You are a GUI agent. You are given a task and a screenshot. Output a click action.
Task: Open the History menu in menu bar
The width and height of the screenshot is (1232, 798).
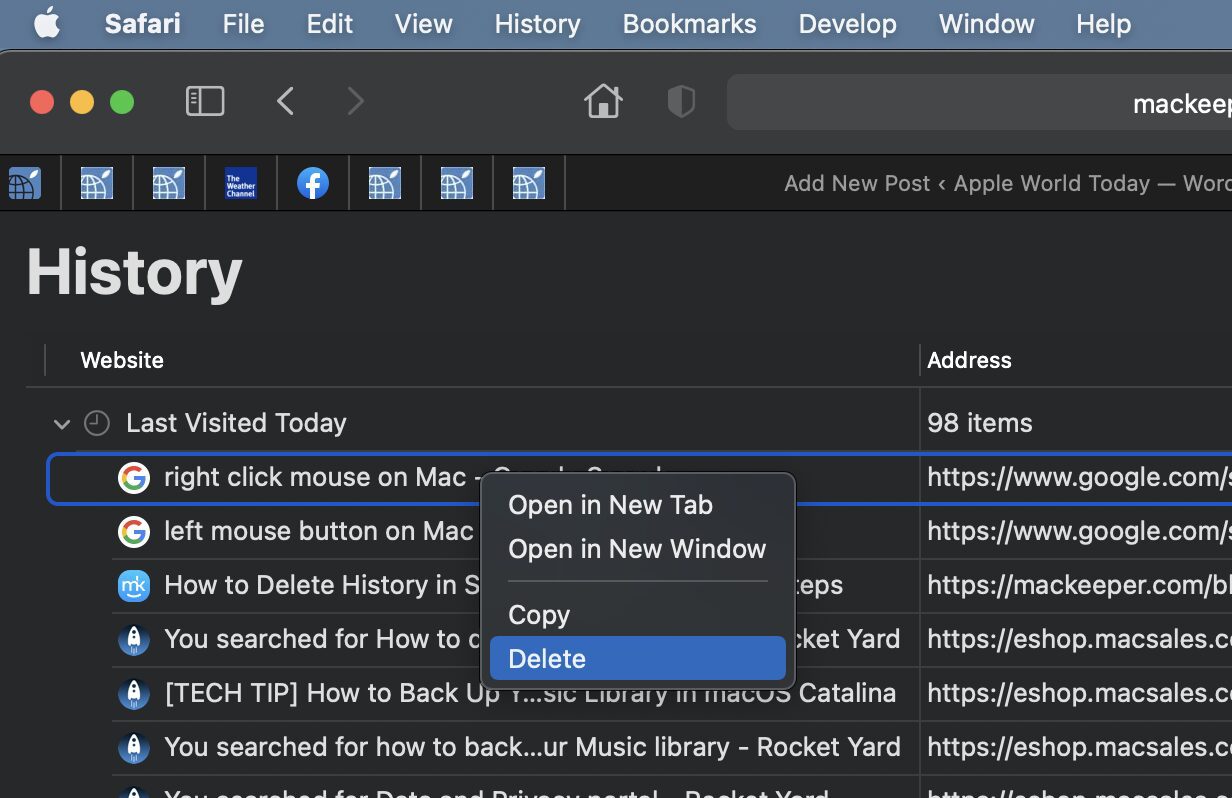click(537, 24)
